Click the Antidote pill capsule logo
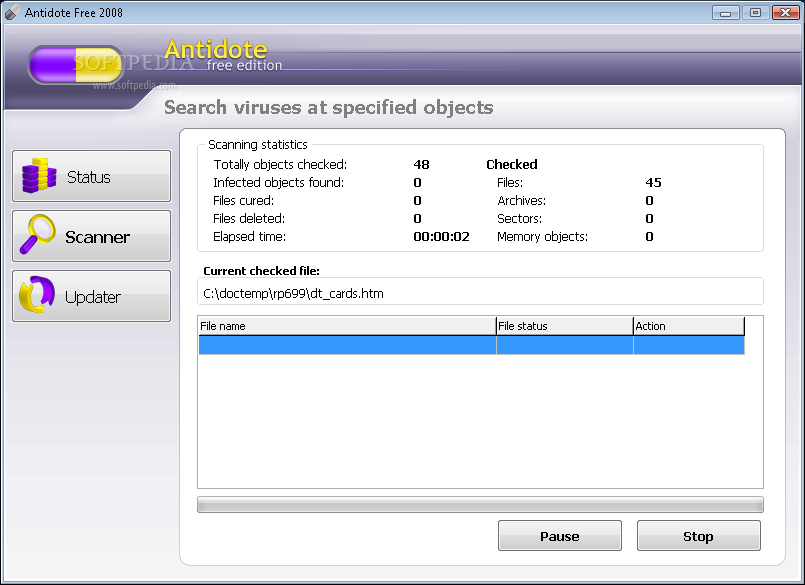Image resolution: width=805 pixels, height=585 pixels. (x=76, y=65)
